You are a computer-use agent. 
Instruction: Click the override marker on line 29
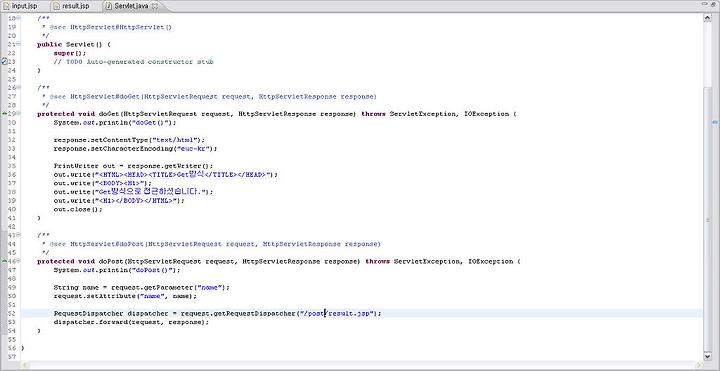click(4, 113)
